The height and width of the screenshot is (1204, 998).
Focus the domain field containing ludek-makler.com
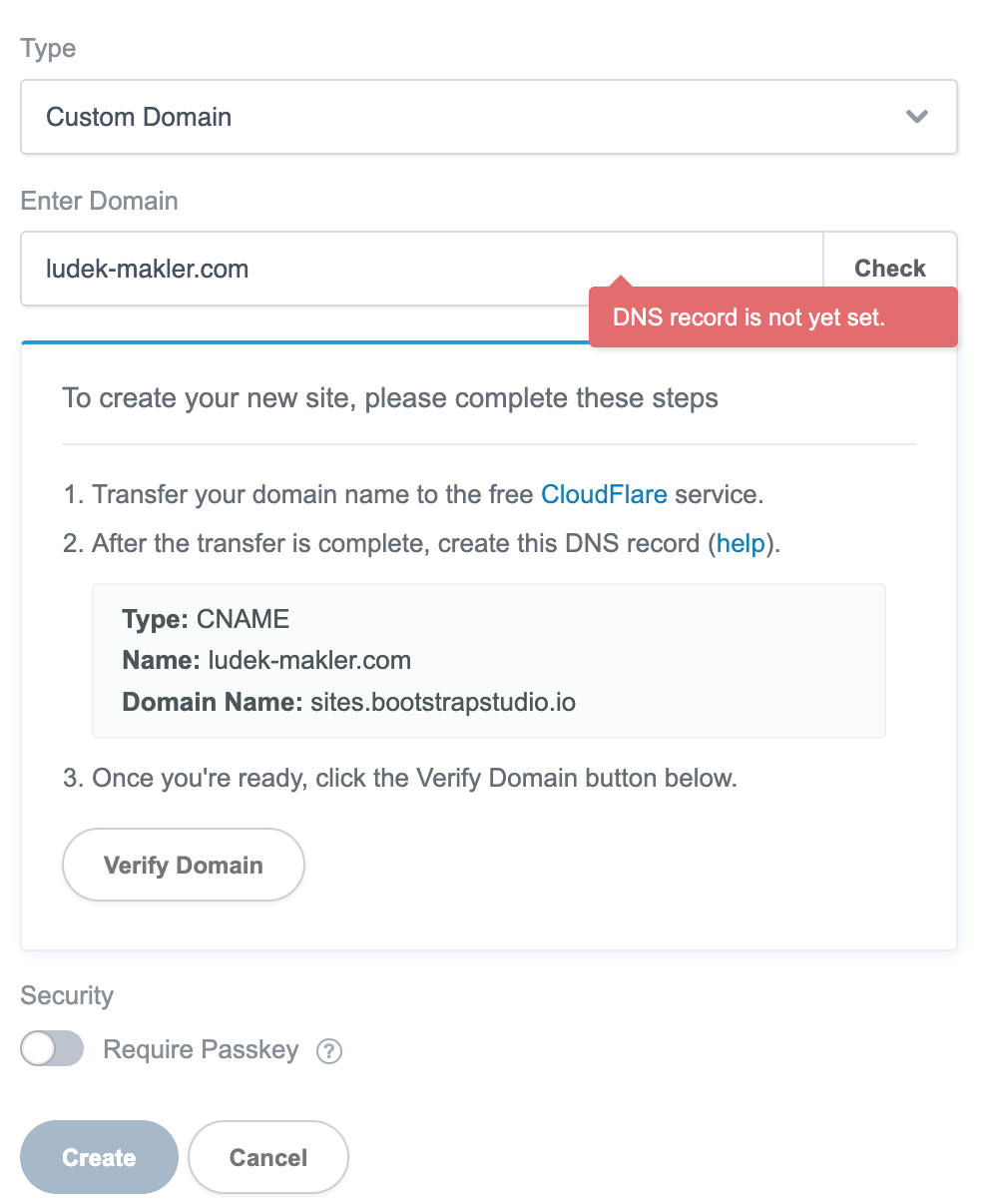coord(422,269)
